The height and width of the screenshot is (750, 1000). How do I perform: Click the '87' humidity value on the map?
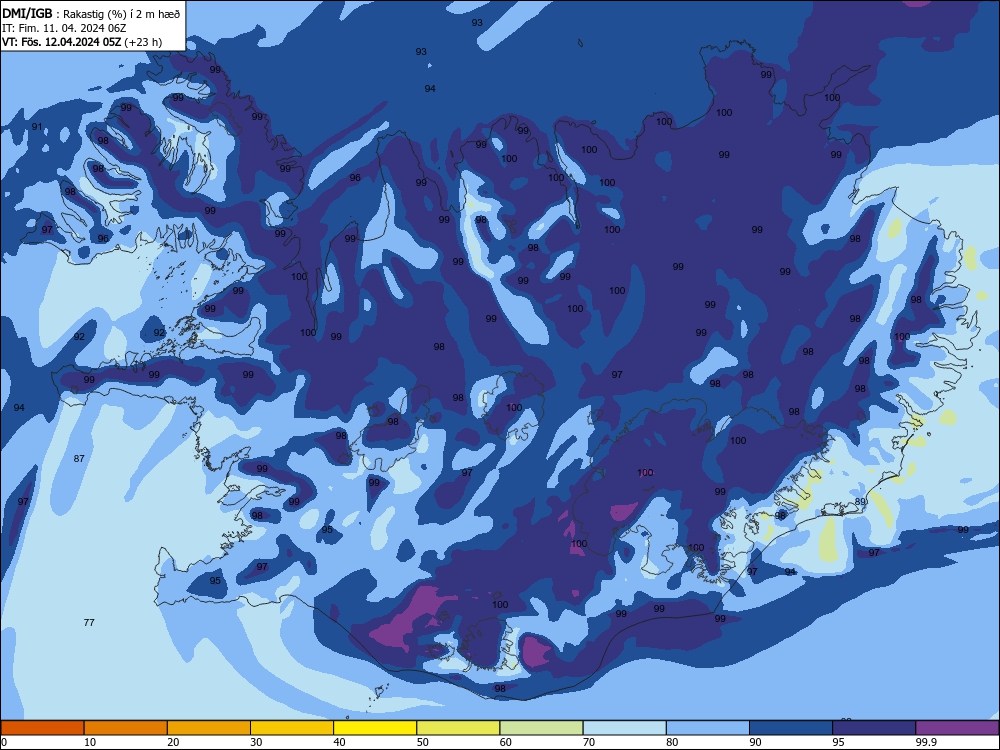(x=79, y=459)
